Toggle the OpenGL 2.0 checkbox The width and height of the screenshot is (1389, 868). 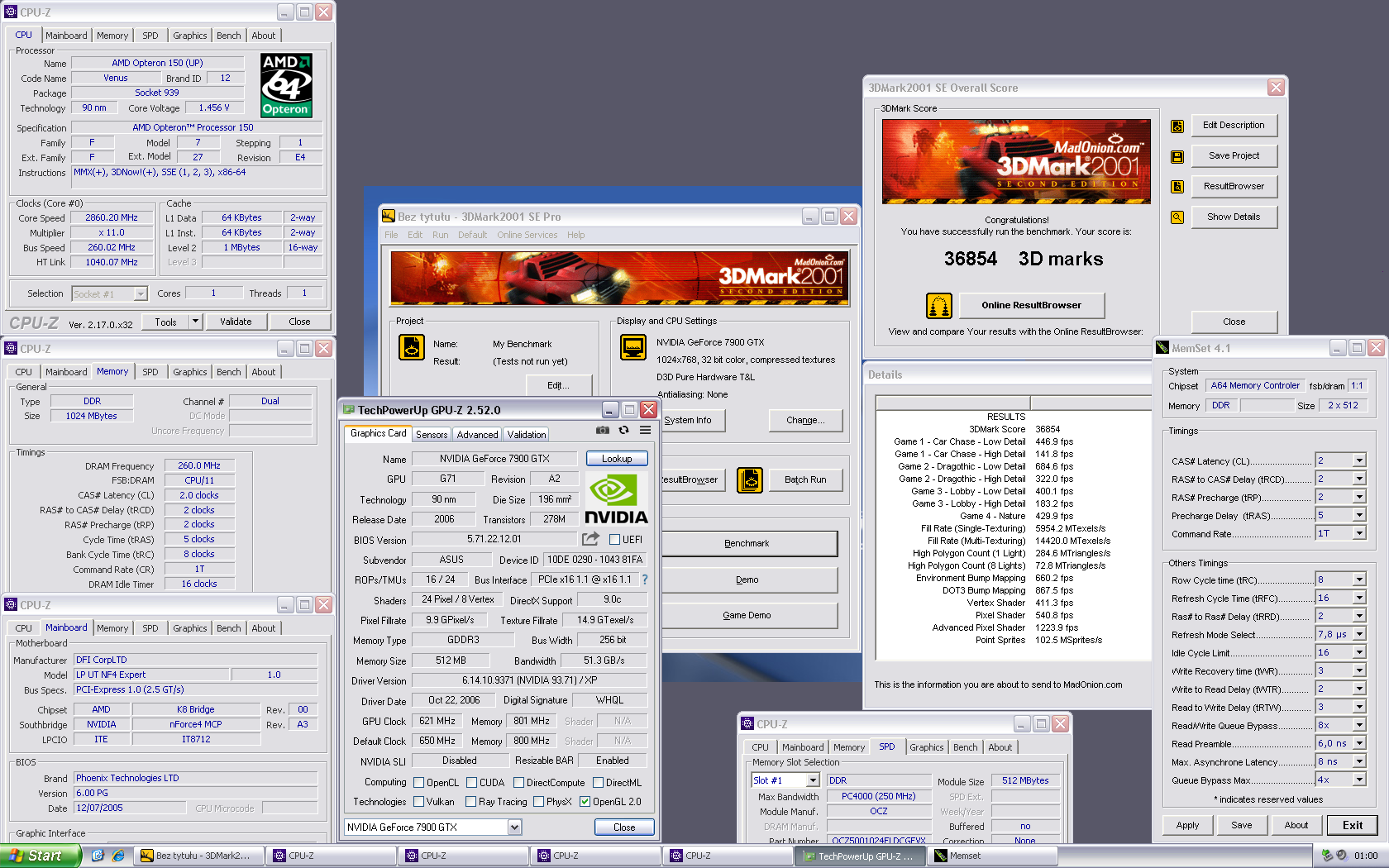pyautogui.click(x=585, y=802)
